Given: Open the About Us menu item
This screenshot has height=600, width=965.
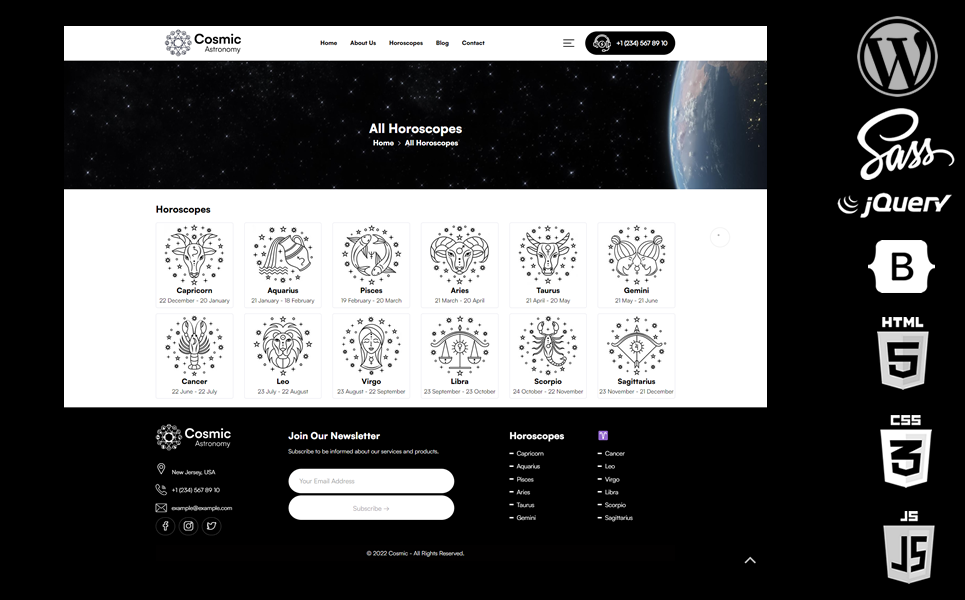Looking at the screenshot, I should [363, 43].
